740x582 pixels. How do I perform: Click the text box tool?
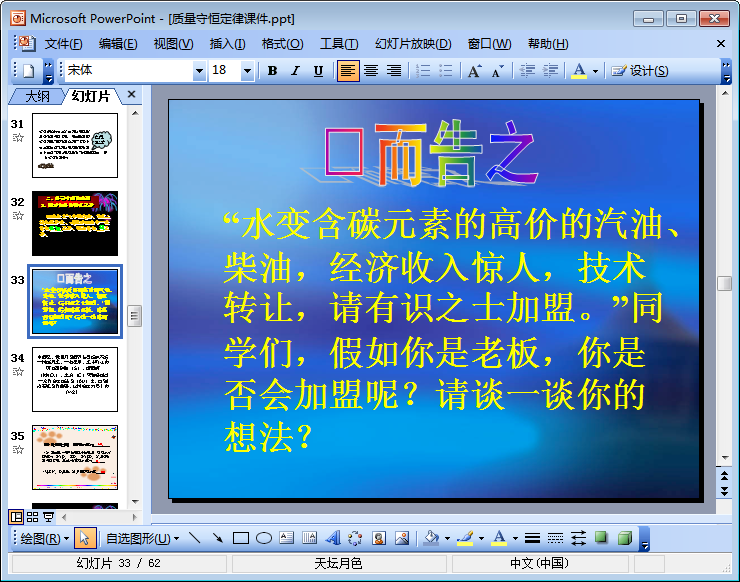(x=287, y=538)
